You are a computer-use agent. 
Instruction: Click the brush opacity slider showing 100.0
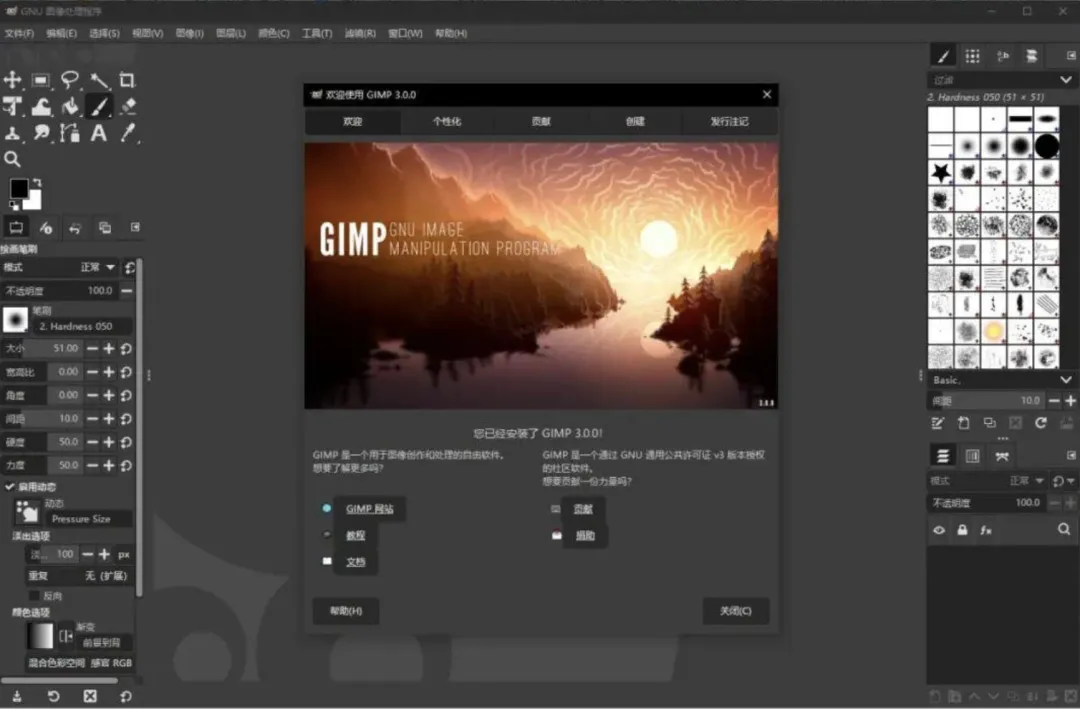(x=60, y=291)
